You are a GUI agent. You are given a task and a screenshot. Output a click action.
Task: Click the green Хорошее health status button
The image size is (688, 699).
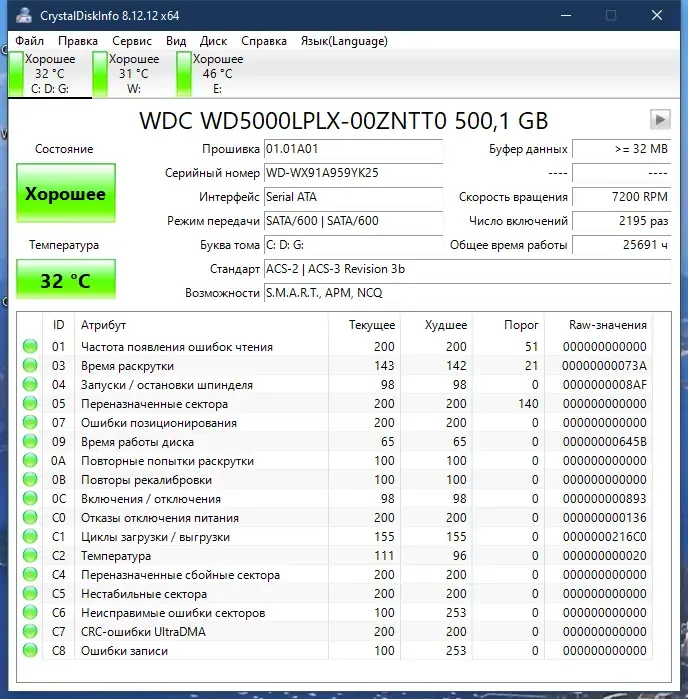point(66,193)
